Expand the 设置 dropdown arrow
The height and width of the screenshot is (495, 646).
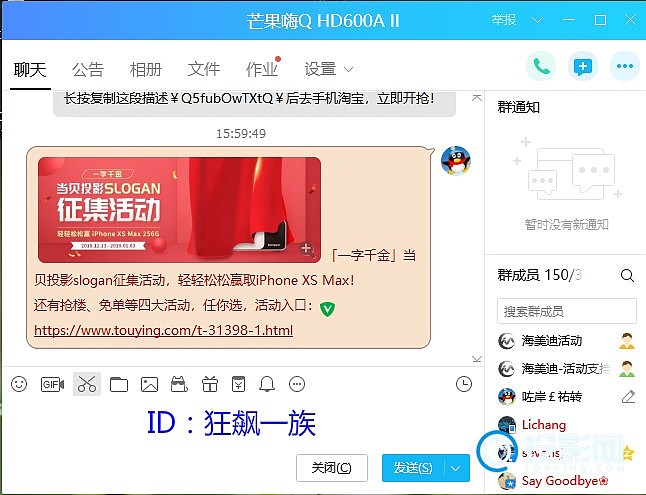pos(349,69)
